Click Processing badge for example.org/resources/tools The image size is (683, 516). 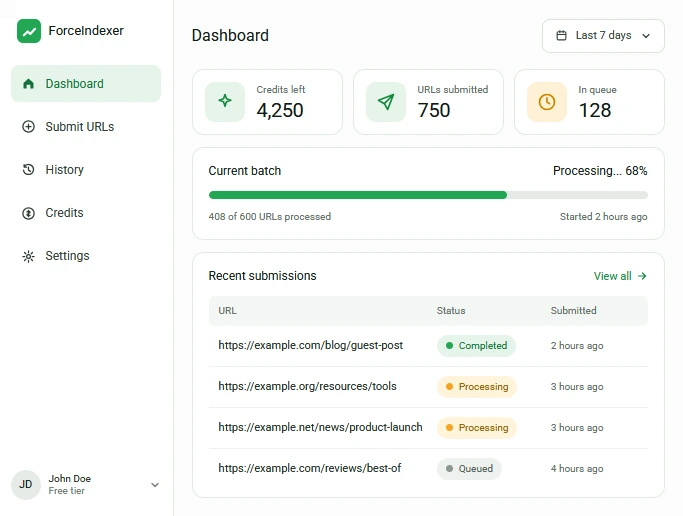pos(477,387)
